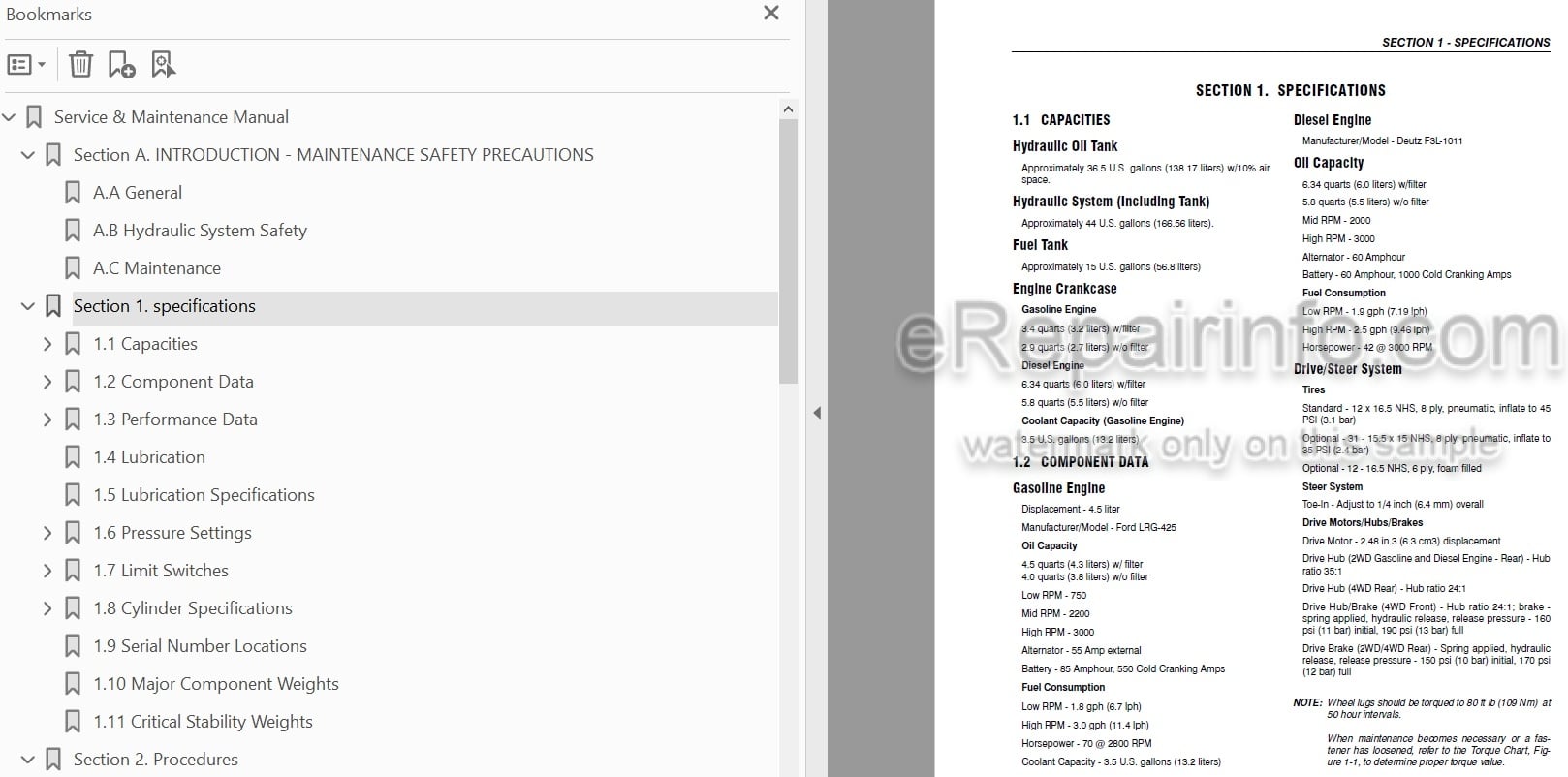This screenshot has width=1568, height=777.
Task: Open A.B Hydraulic System Safety bookmark
Action: (200, 231)
